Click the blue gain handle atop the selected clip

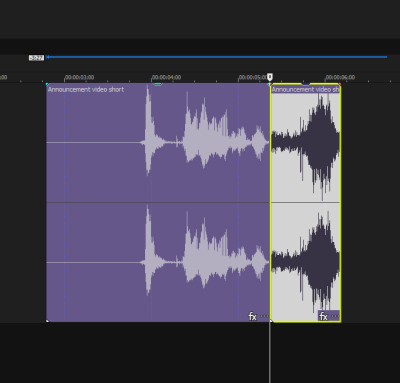click(x=306, y=84)
